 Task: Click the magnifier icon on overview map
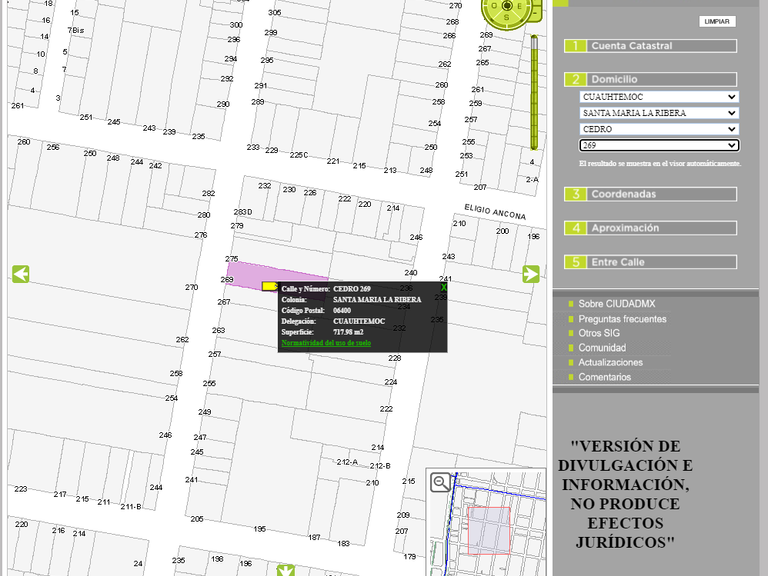[440, 483]
